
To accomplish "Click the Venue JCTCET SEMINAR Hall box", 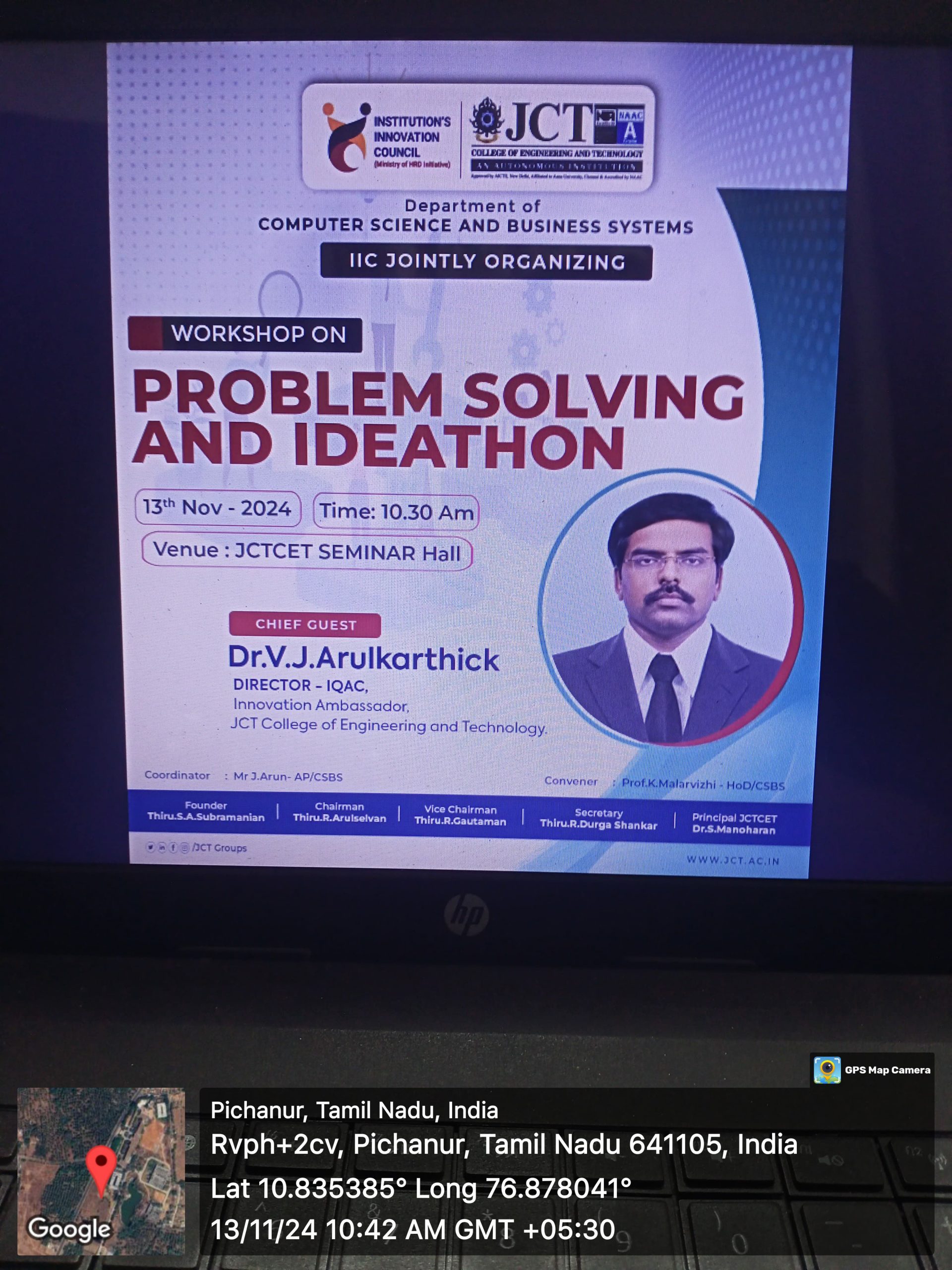I will click(307, 551).
